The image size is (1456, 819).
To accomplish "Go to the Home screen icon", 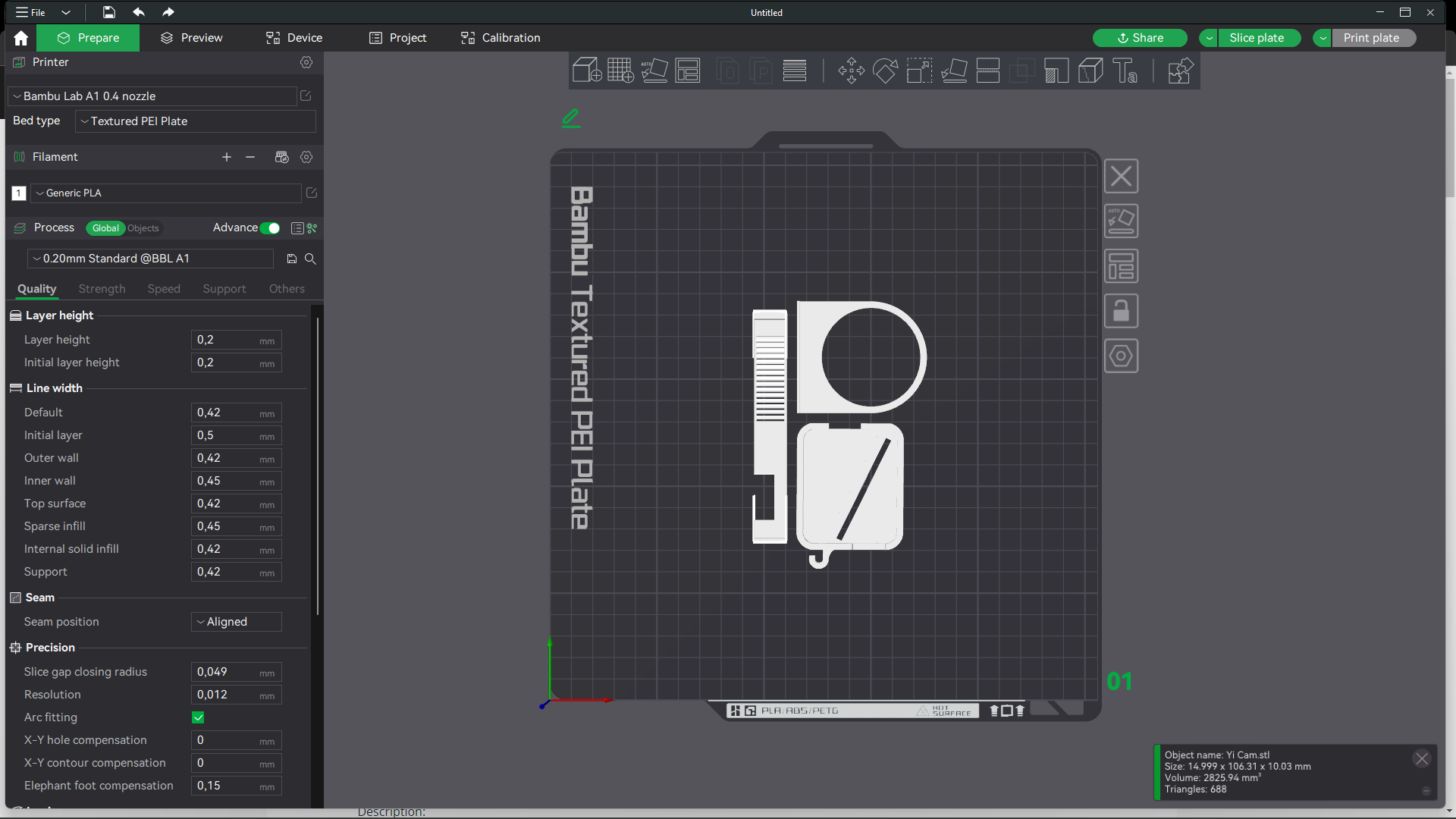I will point(21,38).
